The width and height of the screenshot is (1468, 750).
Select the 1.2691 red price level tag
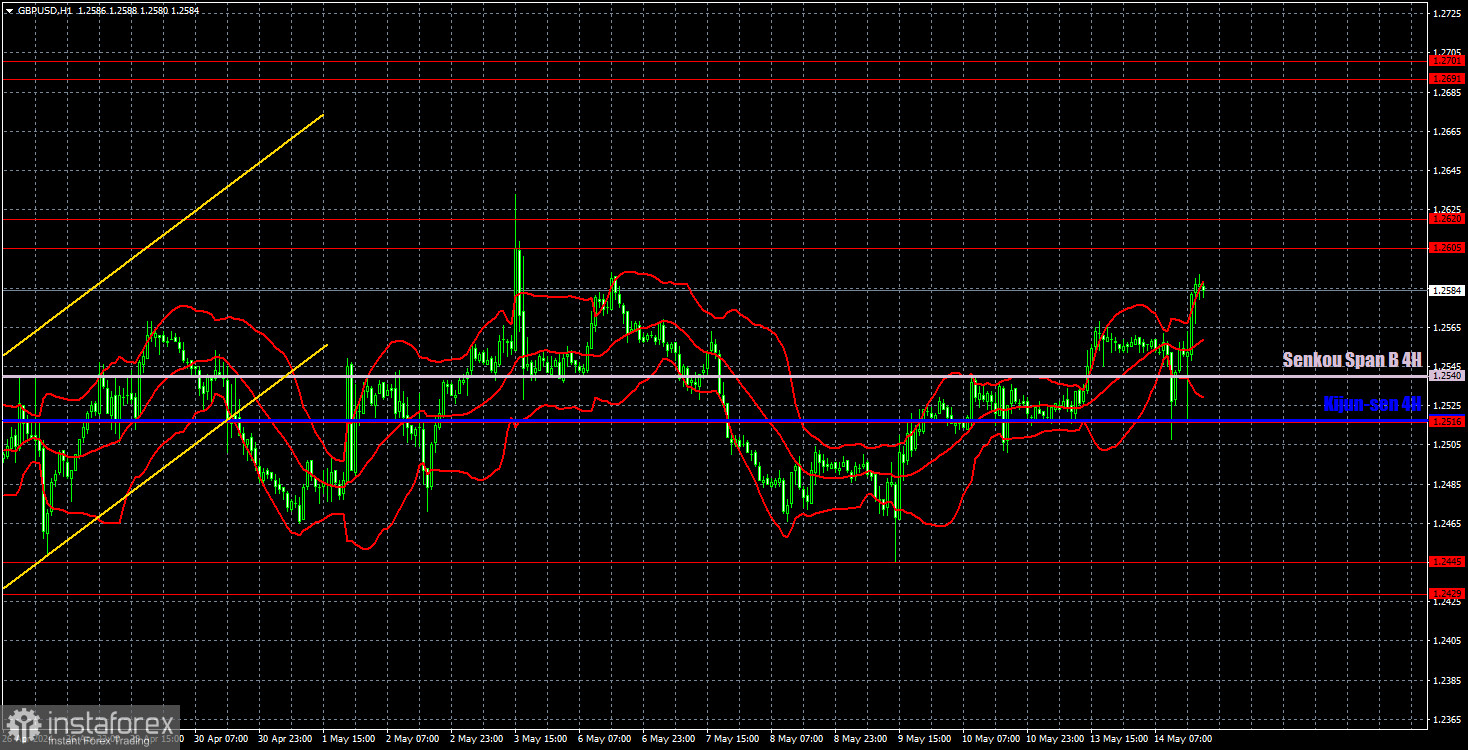(x=1447, y=78)
